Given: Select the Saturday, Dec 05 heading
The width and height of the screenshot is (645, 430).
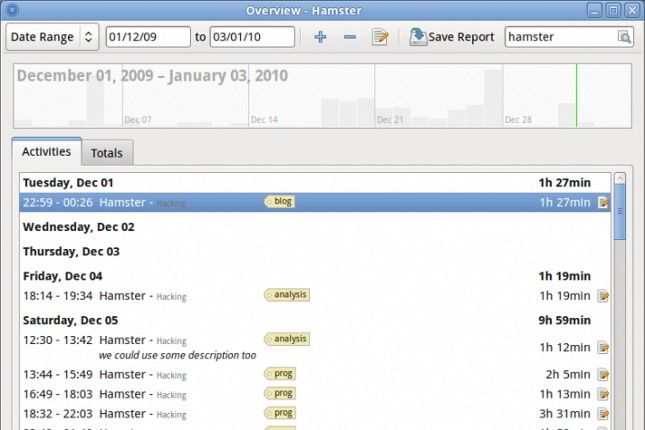Looking at the screenshot, I should pos(70,320).
